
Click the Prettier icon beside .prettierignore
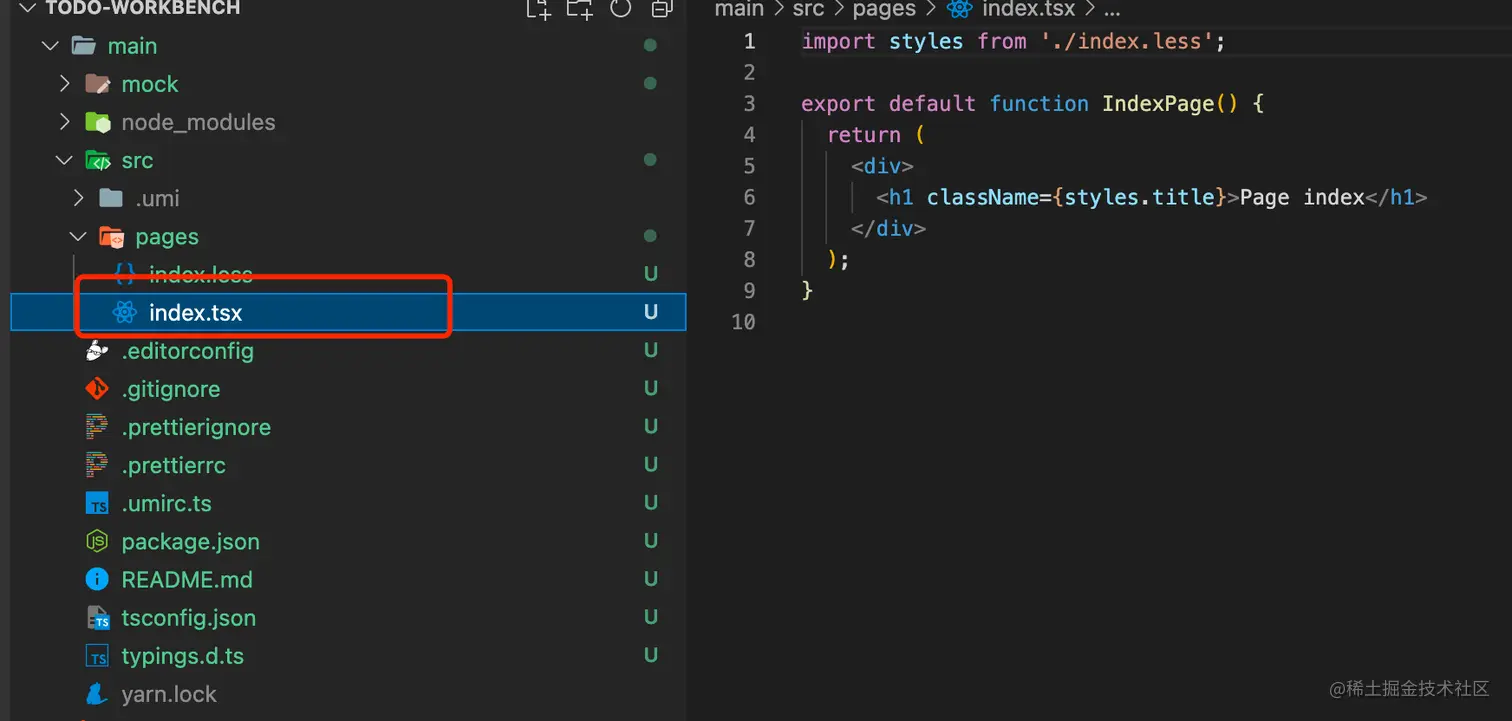click(x=97, y=427)
